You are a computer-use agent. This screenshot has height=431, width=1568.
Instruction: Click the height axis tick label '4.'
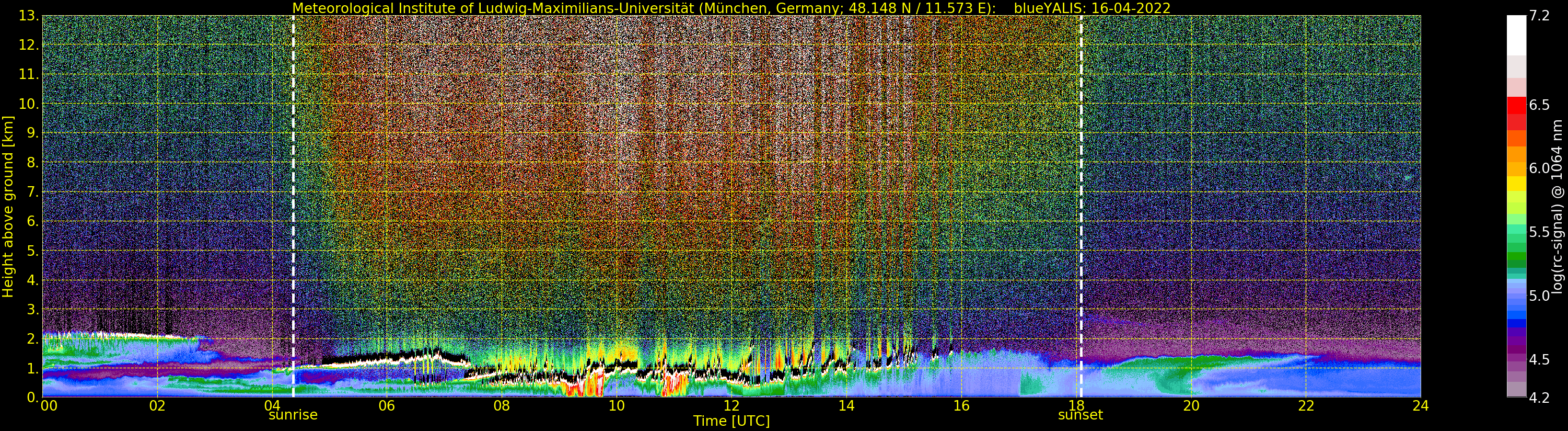(33, 280)
